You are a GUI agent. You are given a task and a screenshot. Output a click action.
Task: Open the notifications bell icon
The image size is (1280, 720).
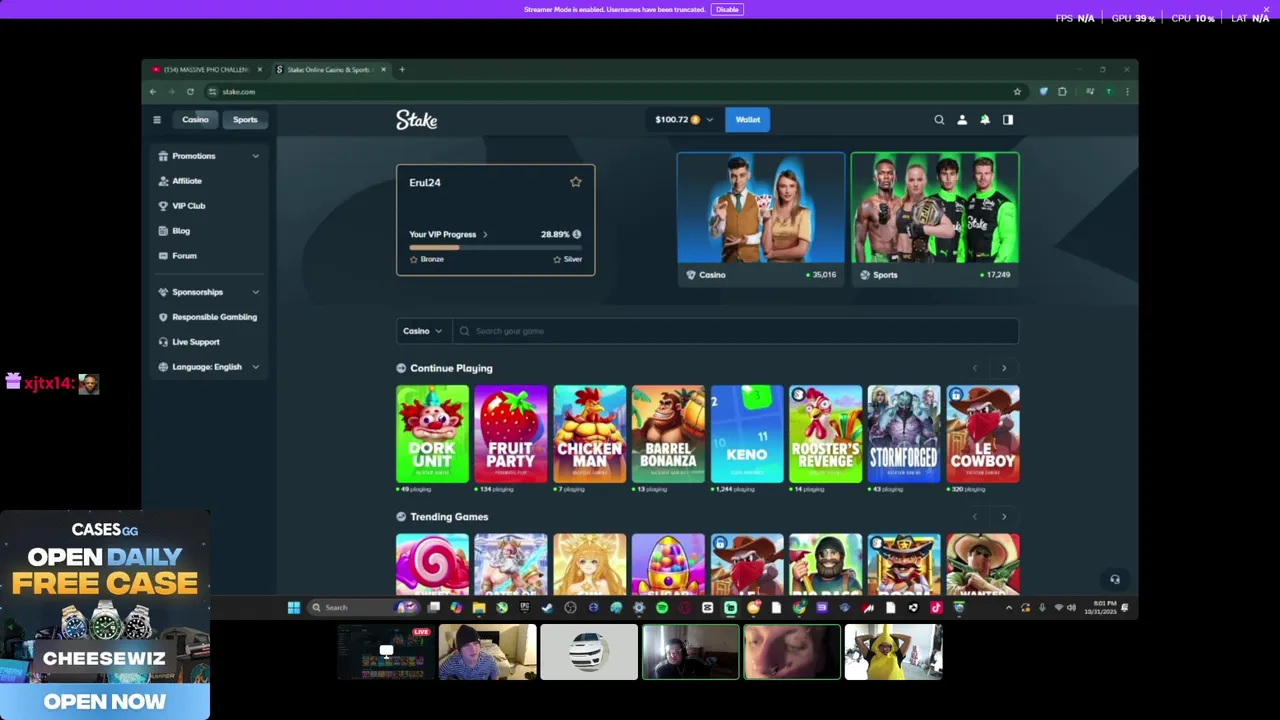point(985,120)
